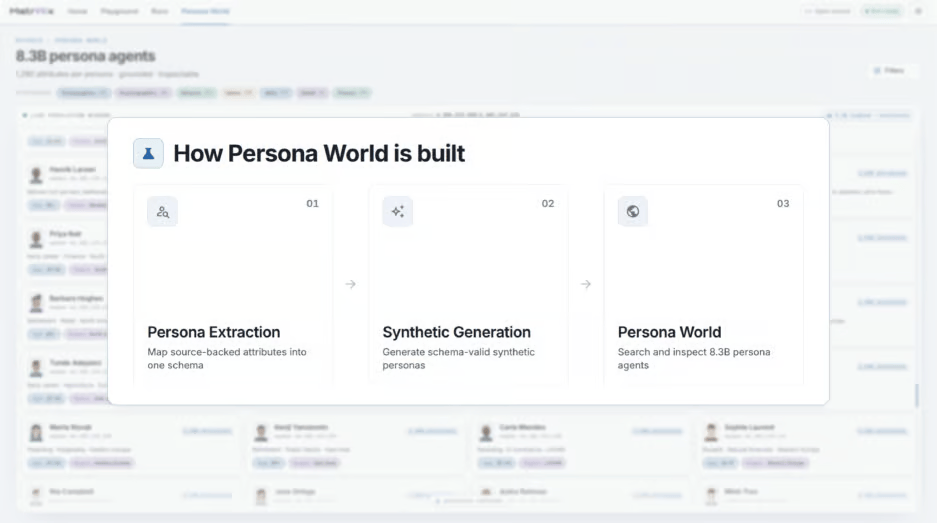
Task: Click the green button in top-right header
Action: point(881,11)
